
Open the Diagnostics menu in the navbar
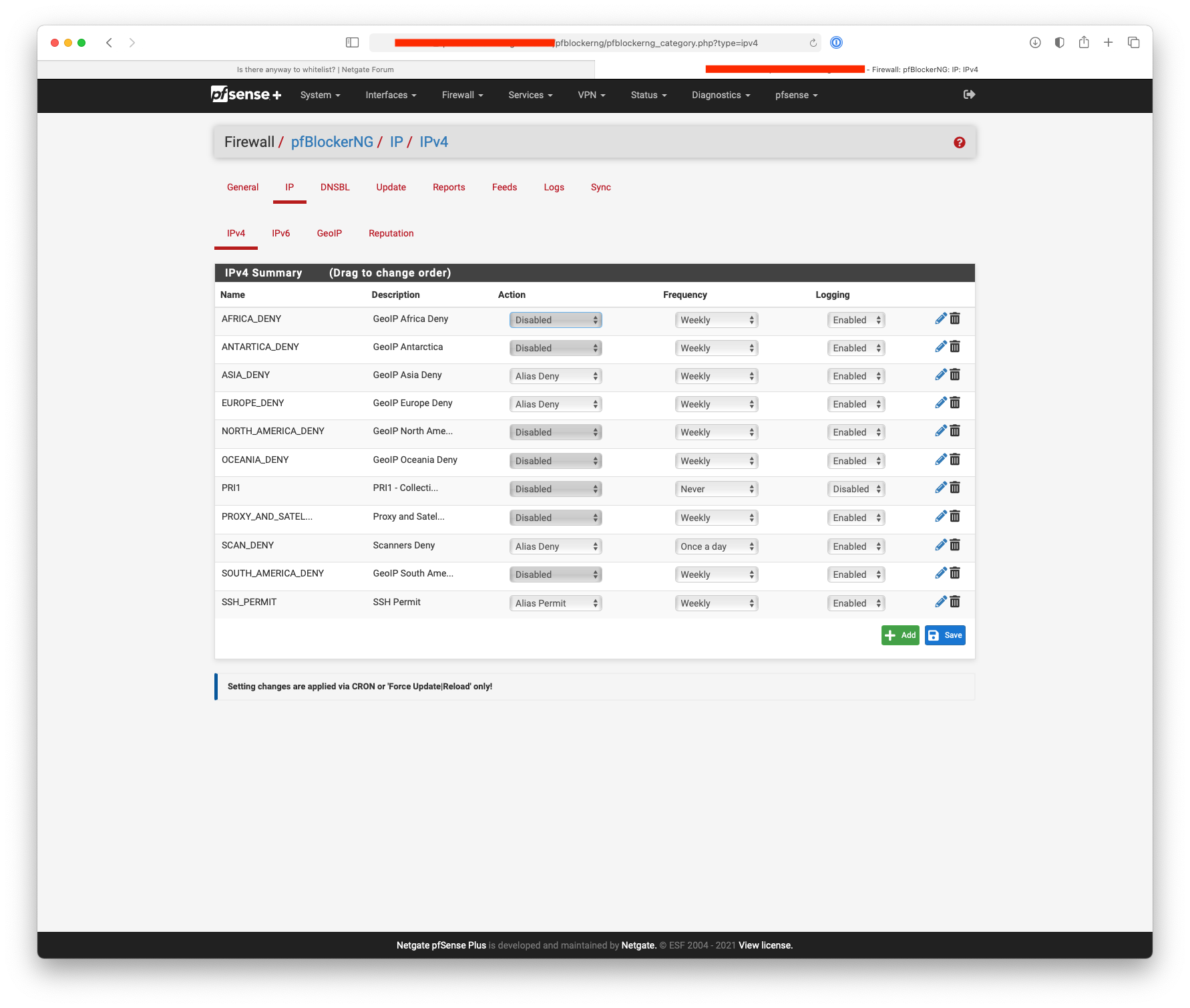(721, 95)
